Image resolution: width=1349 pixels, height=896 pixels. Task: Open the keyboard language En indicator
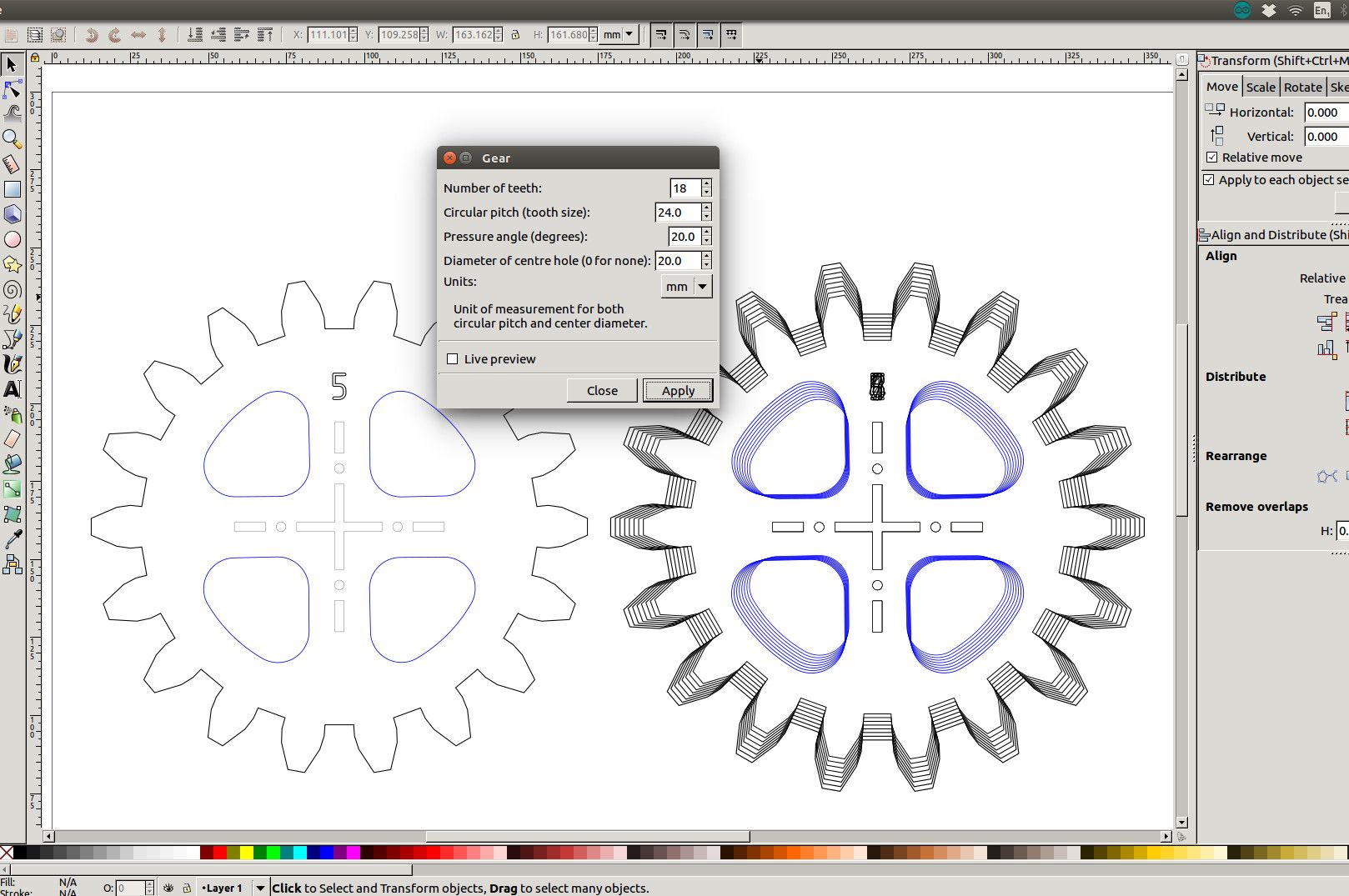tap(1321, 10)
